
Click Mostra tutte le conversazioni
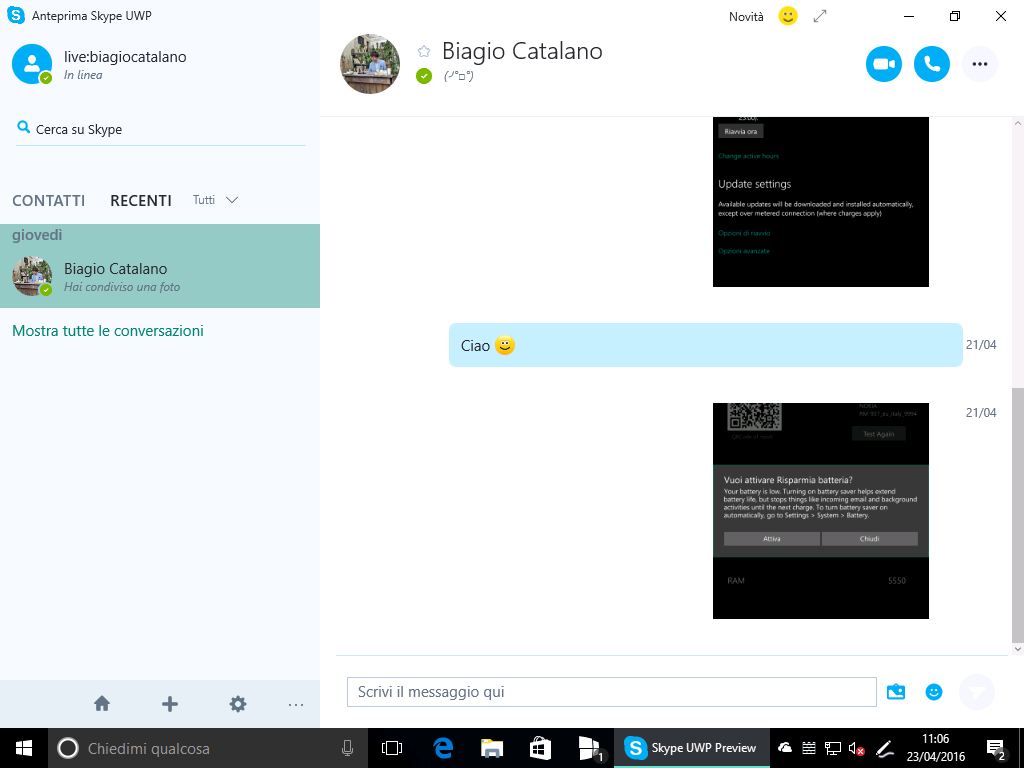click(108, 331)
